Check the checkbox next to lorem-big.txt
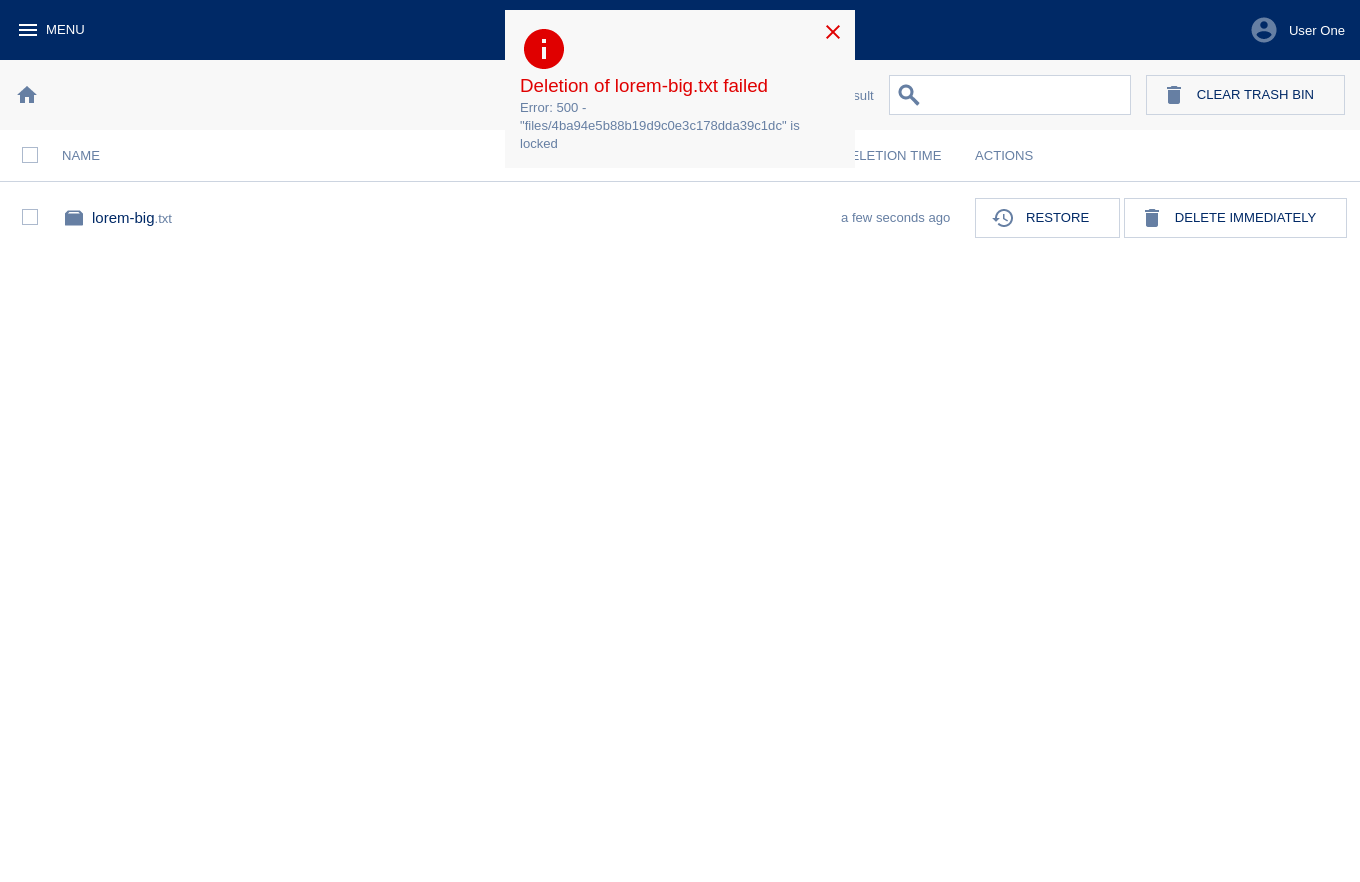This screenshot has height=882, width=1360. pyautogui.click(x=30, y=217)
